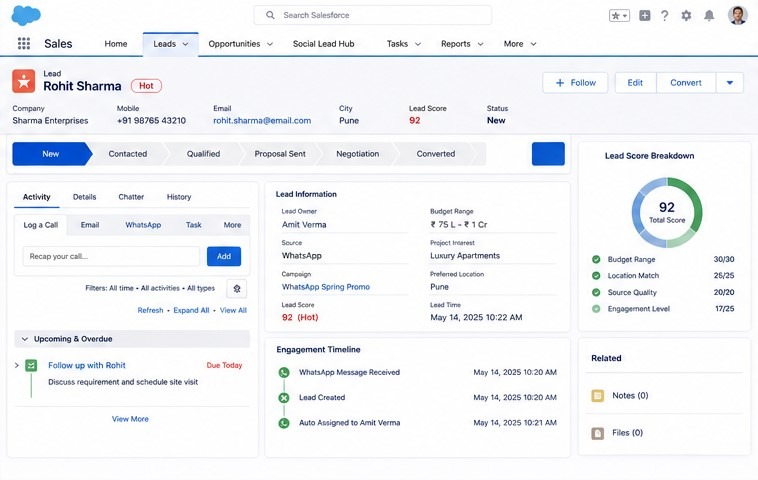Click the Follow button

[575, 83]
